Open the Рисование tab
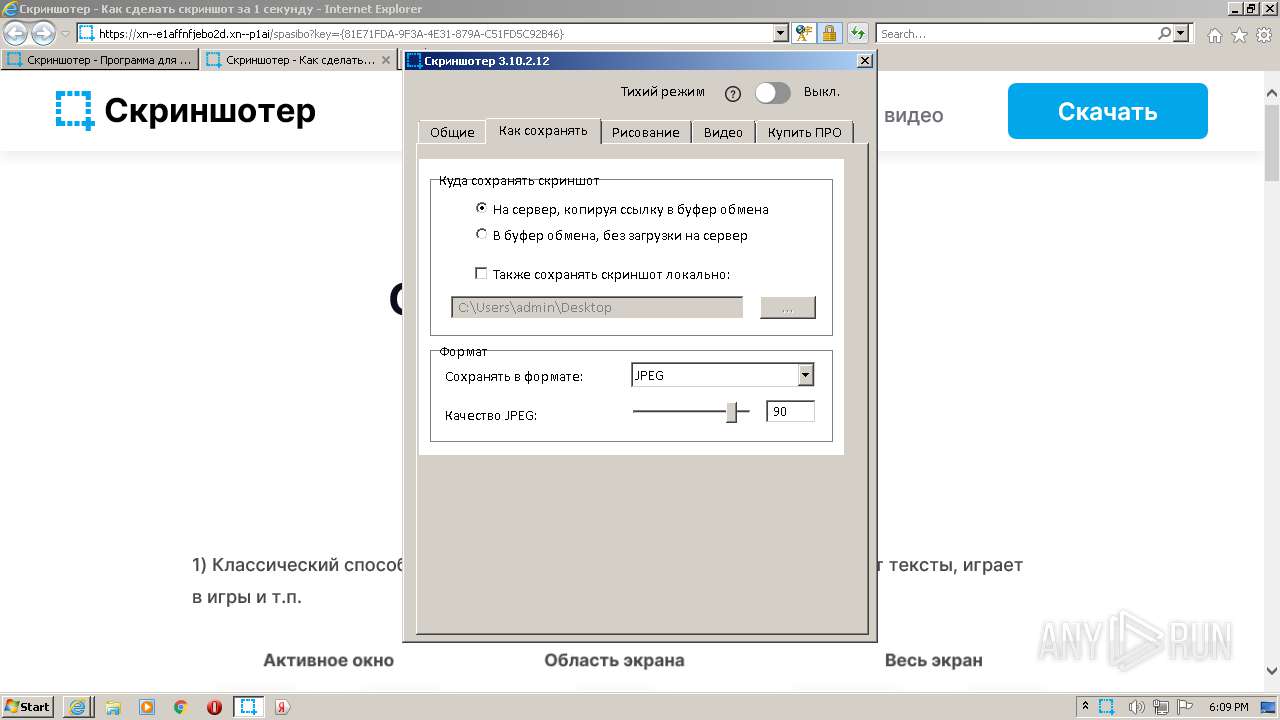This screenshot has height=720, width=1280. [646, 132]
